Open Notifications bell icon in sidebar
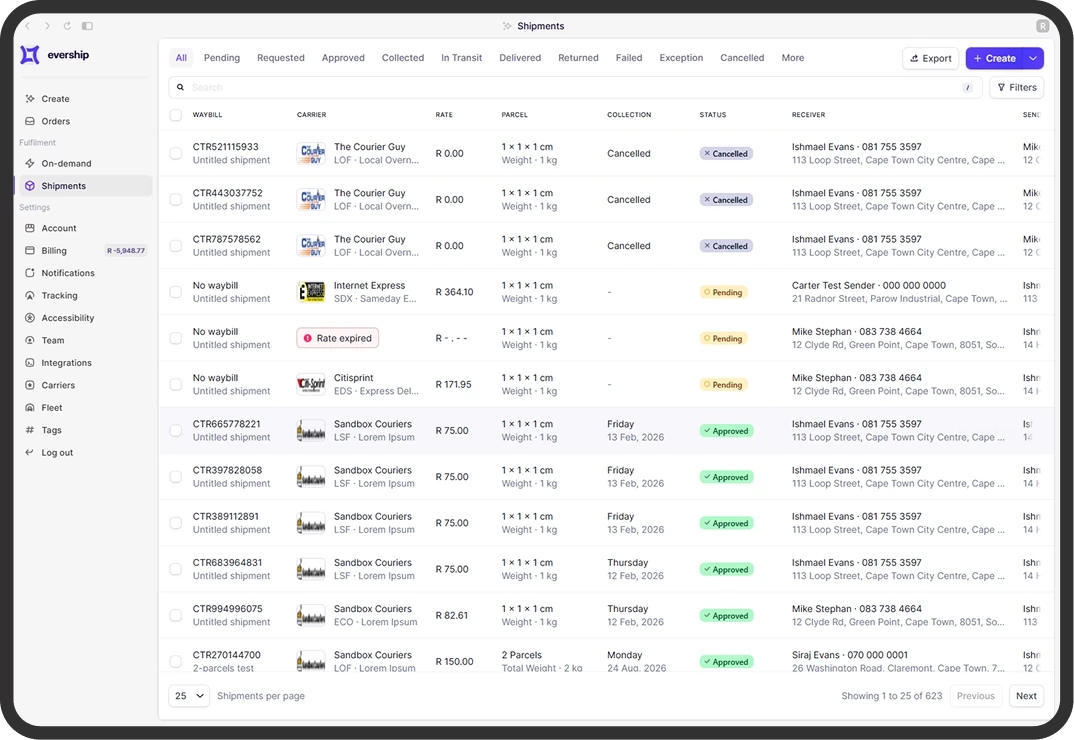1074x740 pixels. pos(30,273)
